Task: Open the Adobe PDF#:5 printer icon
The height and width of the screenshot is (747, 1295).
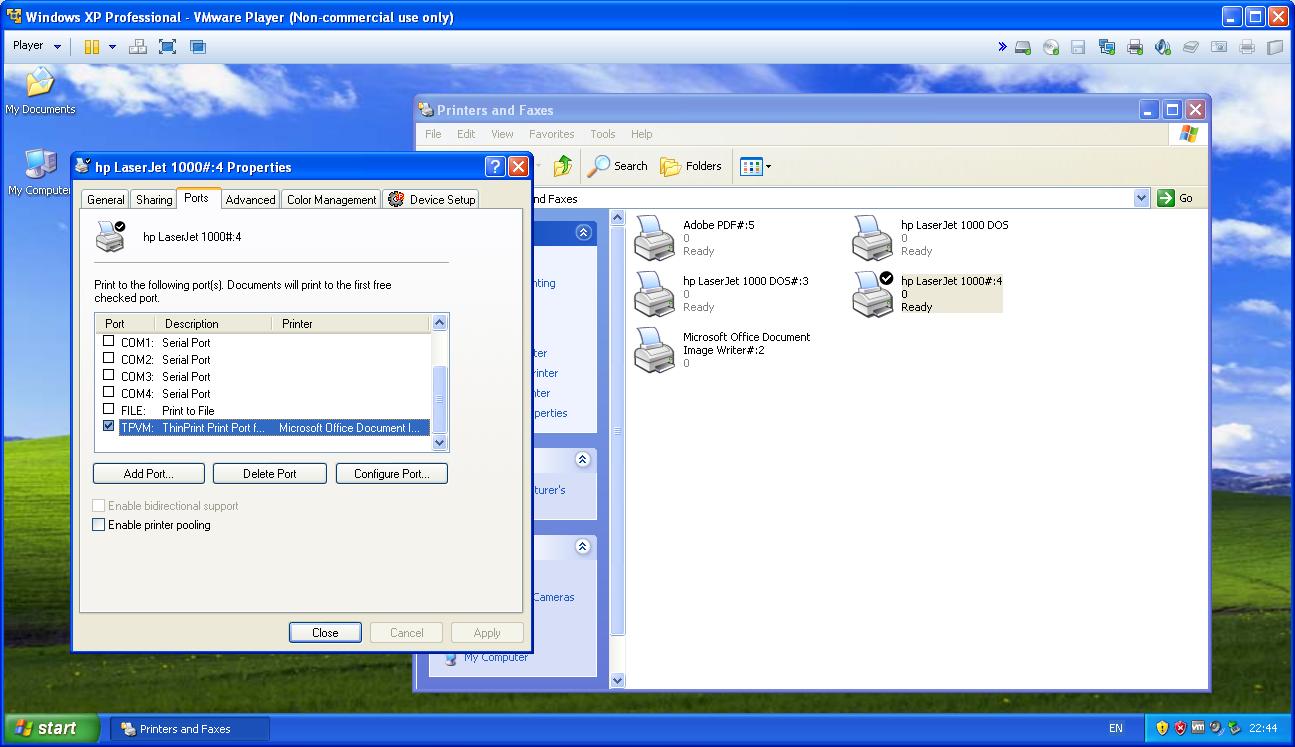Action: pyautogui.click(x=655, y=238)
